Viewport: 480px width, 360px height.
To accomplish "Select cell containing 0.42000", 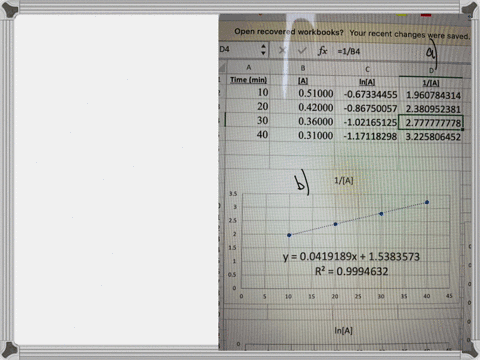I will (x=302, y=107).
